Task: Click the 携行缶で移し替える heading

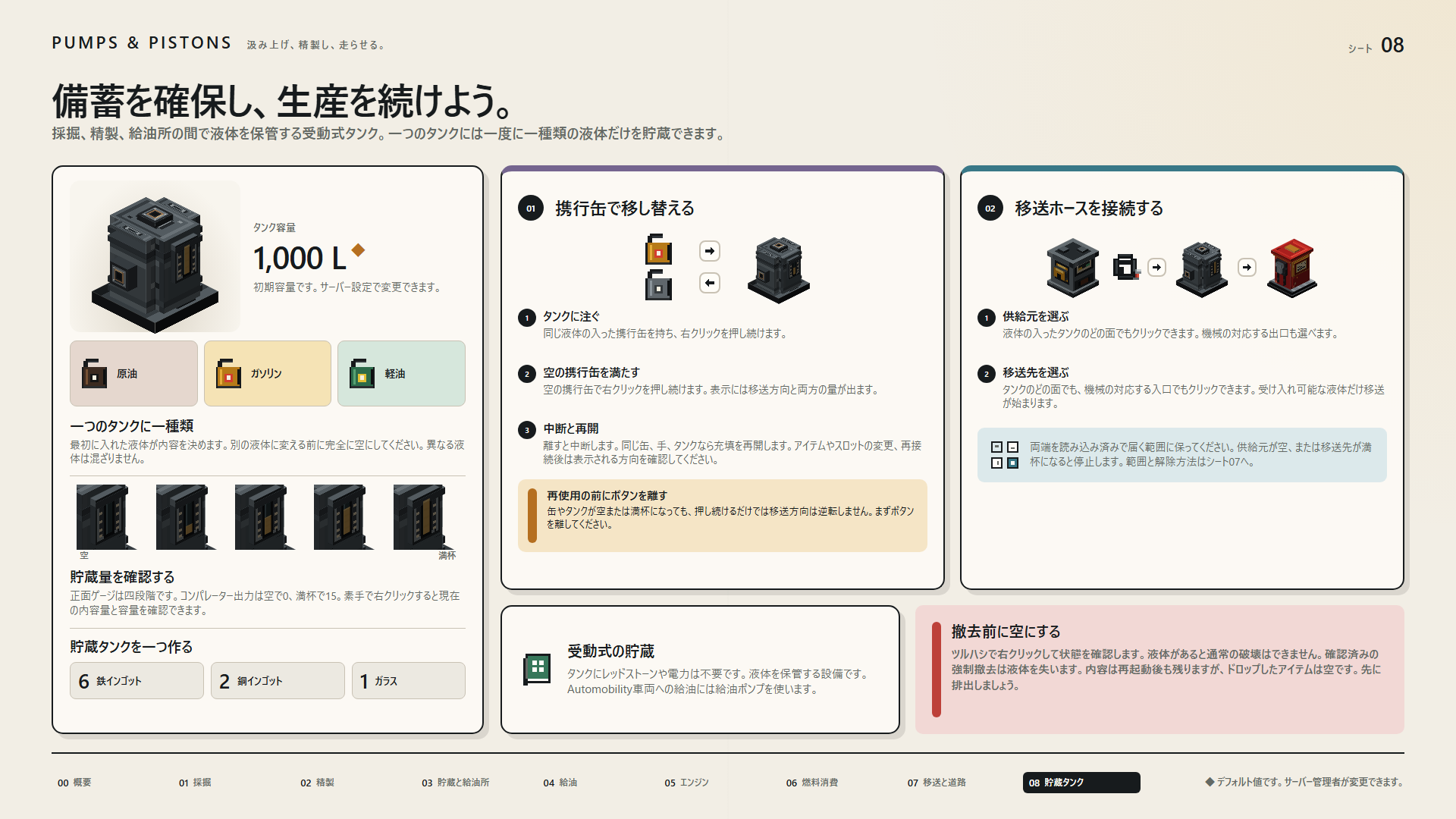Action: pos(625,209)
